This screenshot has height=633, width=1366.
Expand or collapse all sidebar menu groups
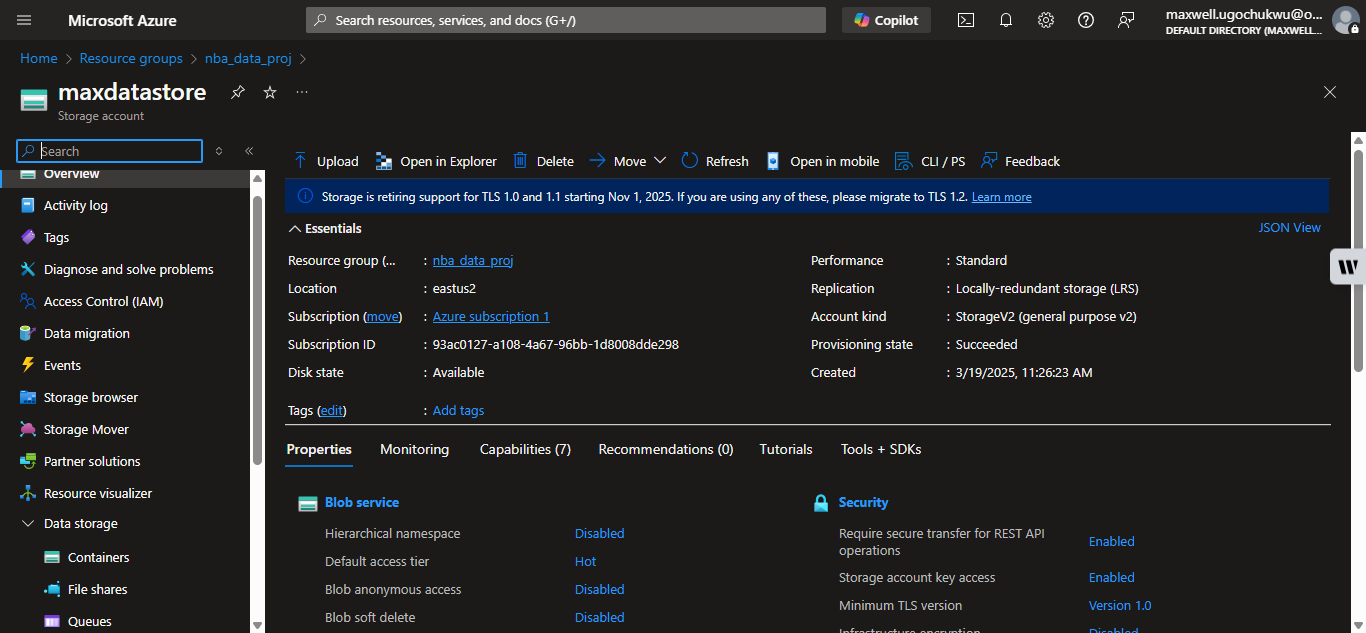tap(219, 151)
